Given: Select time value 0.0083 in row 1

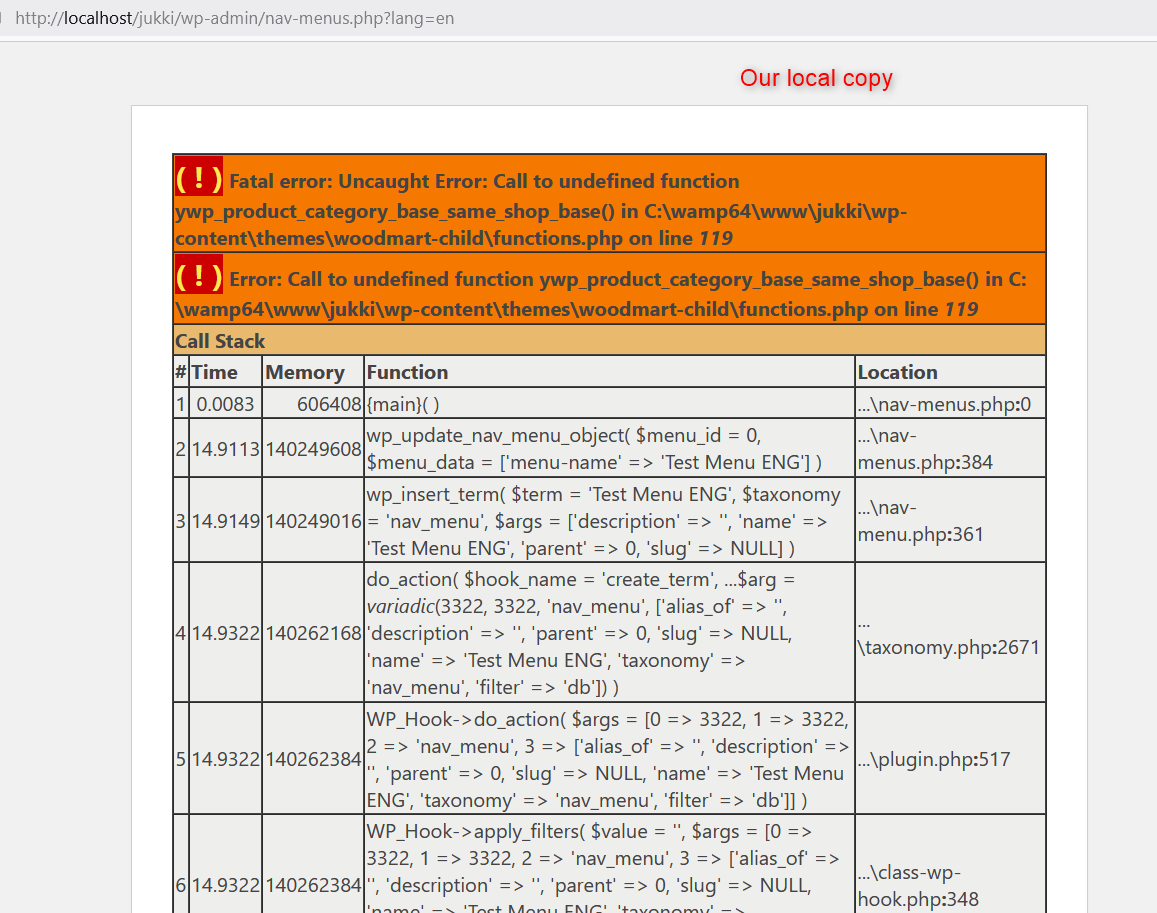Looking at the screenshot, I should (225, 404).
